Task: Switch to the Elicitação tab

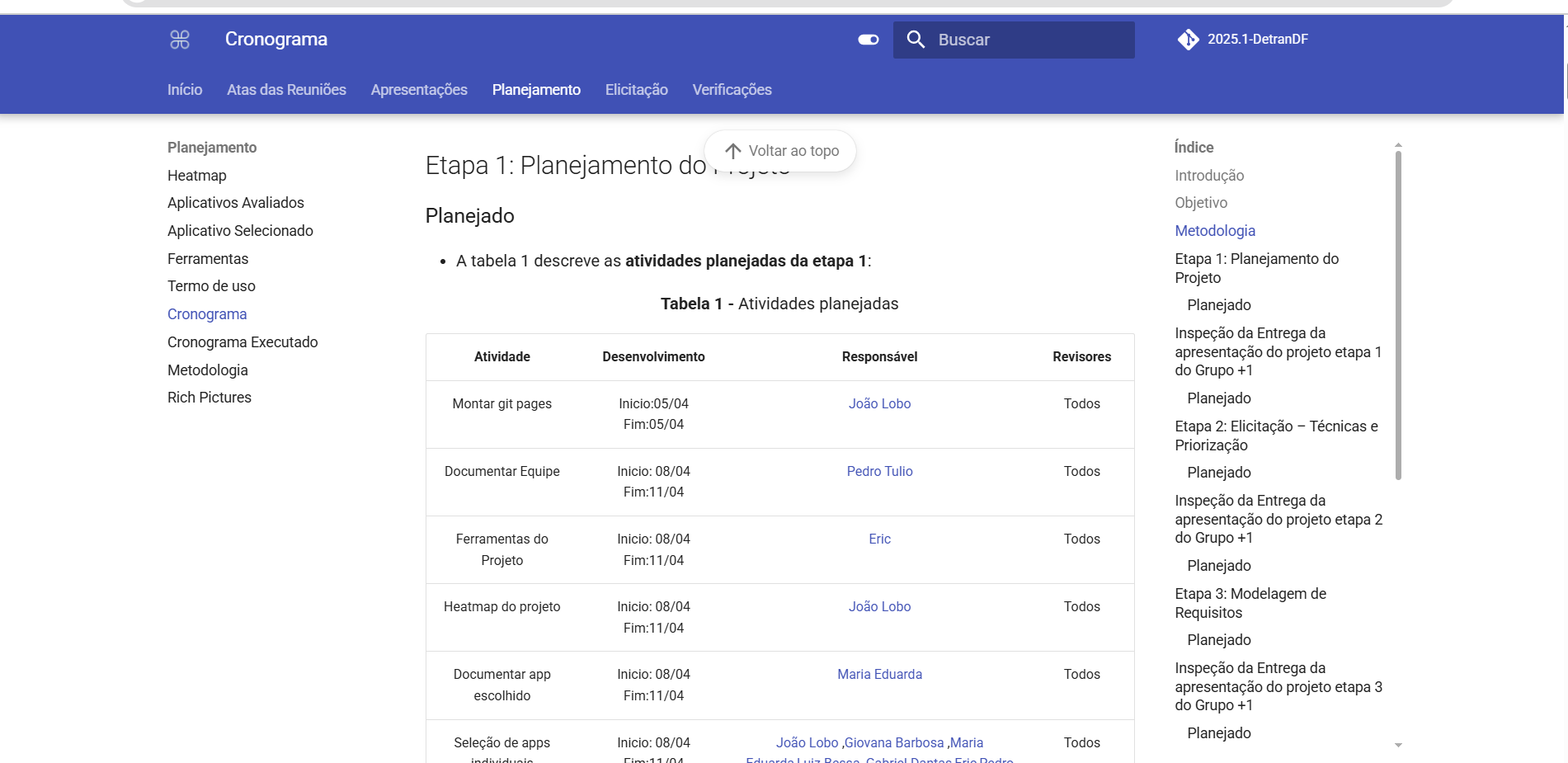Action: click(637, 90)
